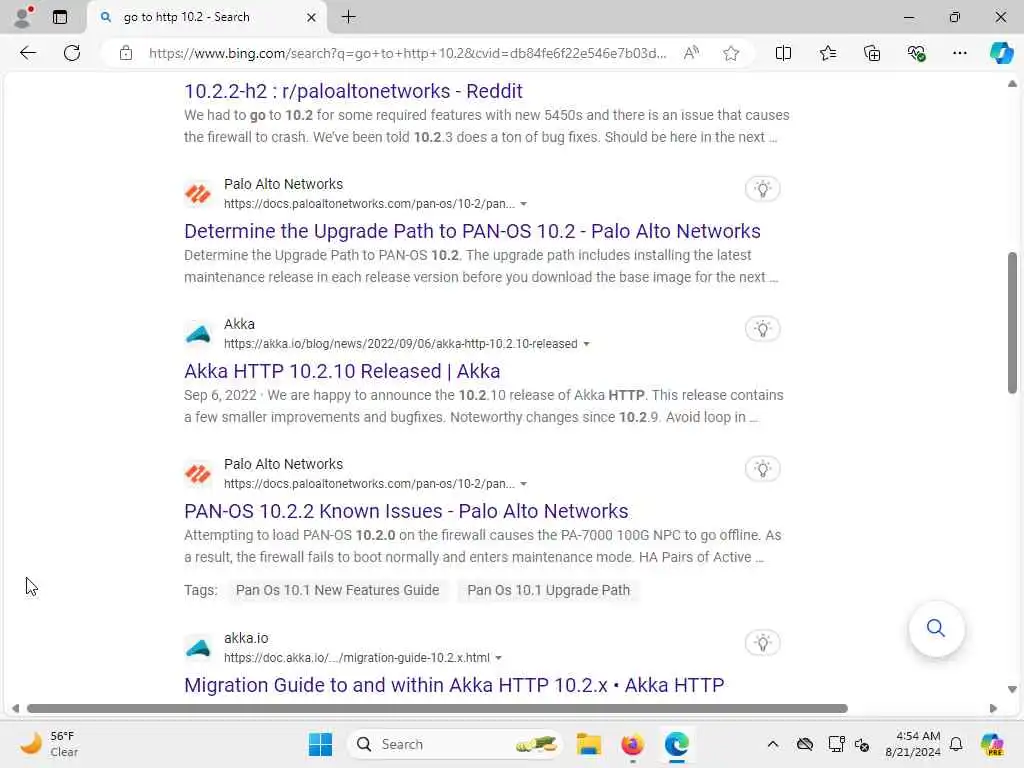Open Collections
This screenshot has height=768, width=1024.
point(872,53)
